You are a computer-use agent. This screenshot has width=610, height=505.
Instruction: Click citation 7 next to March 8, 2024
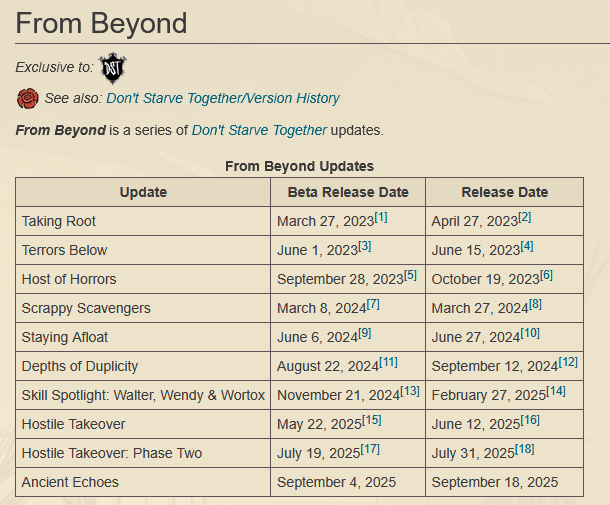coord(373,304)
